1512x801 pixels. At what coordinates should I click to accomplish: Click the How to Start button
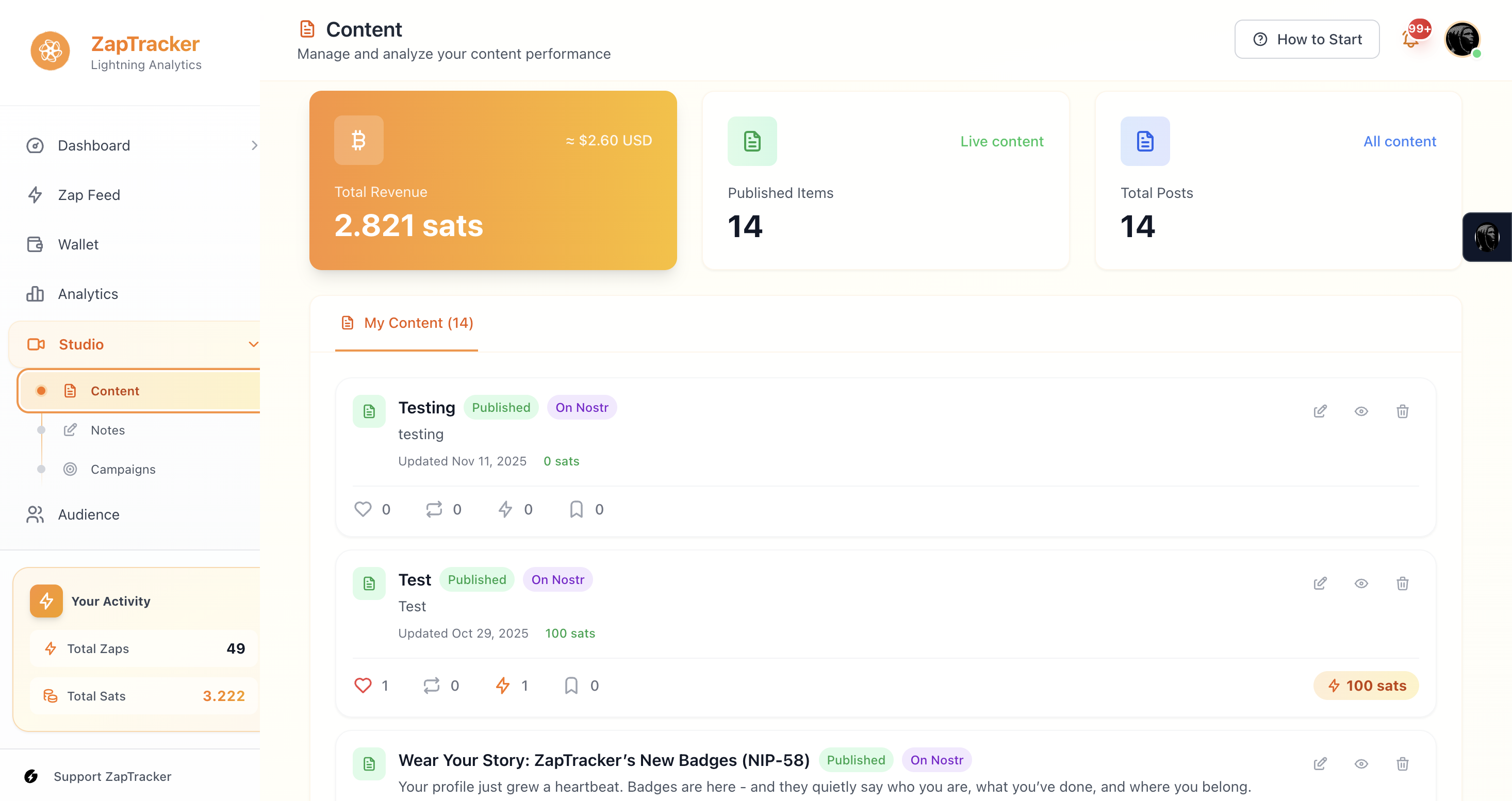[1307, 39]
